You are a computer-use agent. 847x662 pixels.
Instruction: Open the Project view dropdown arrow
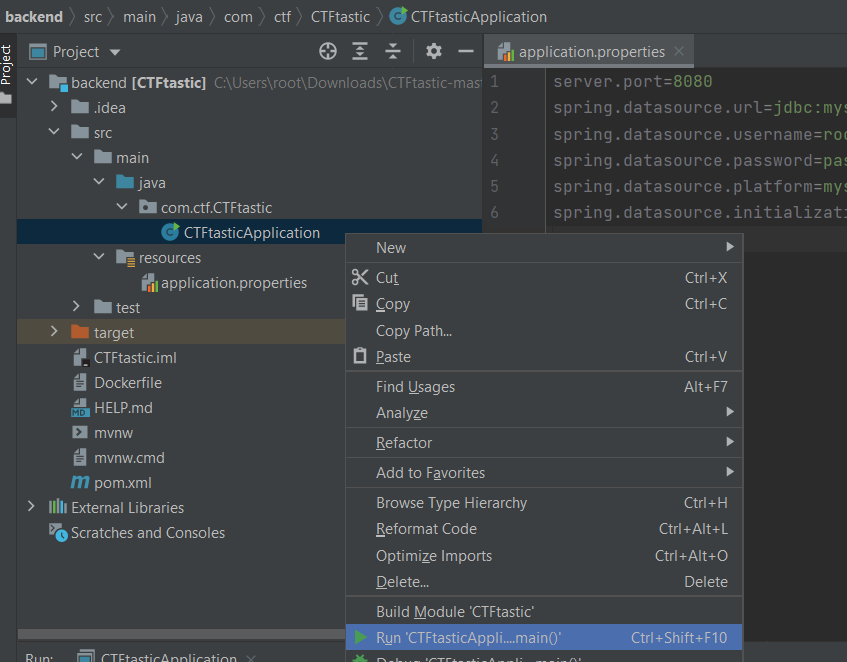tap(115, 52)
